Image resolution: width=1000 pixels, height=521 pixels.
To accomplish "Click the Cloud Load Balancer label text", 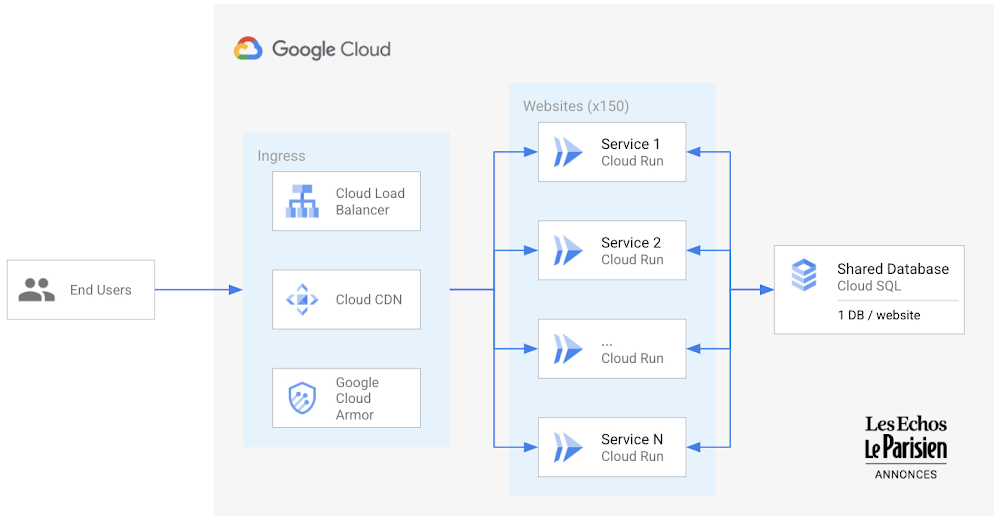I will (370, 201).
